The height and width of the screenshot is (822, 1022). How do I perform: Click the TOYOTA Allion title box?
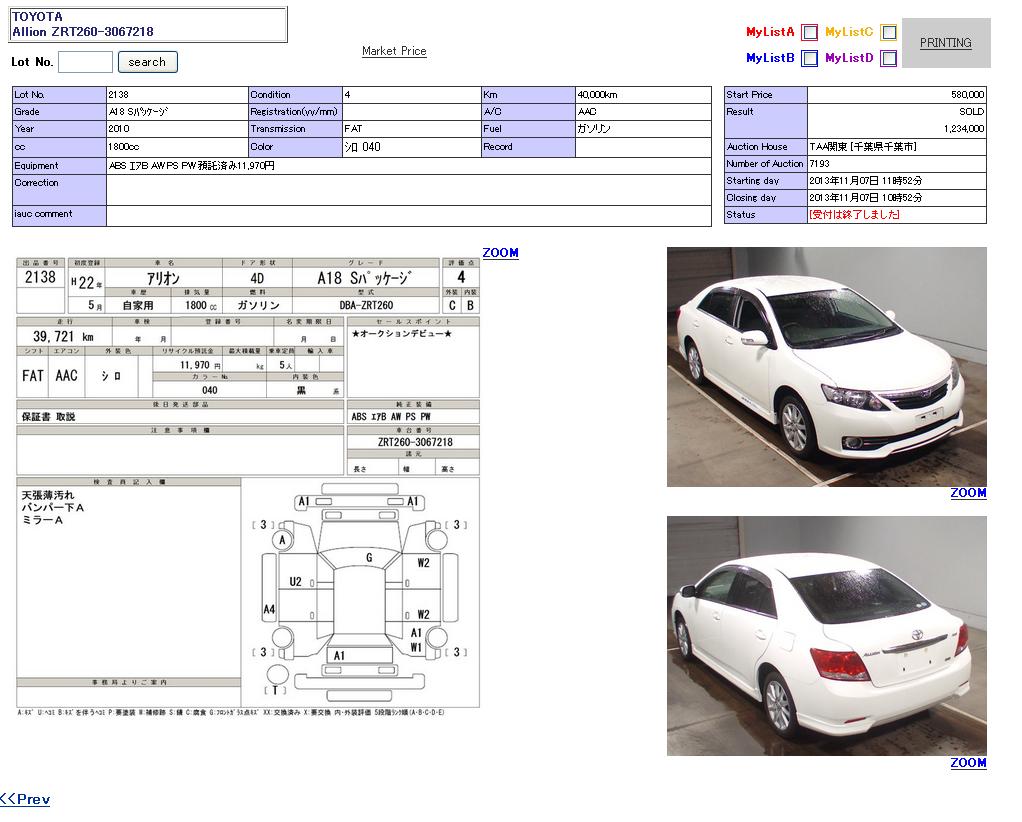[x=148, y=25]
